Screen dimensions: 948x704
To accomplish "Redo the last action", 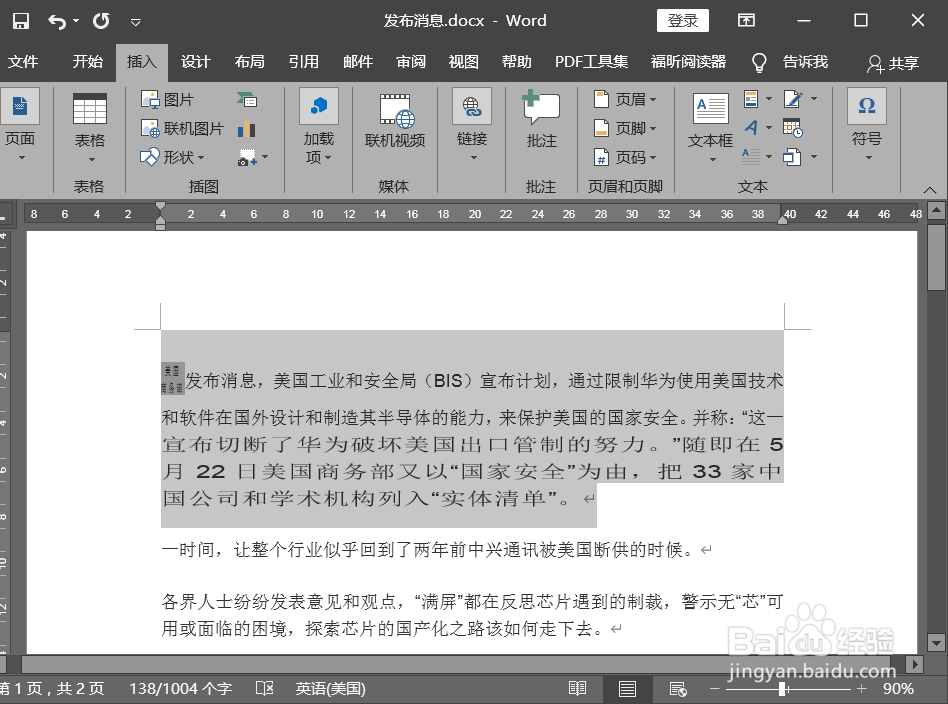I will point(101,21).
